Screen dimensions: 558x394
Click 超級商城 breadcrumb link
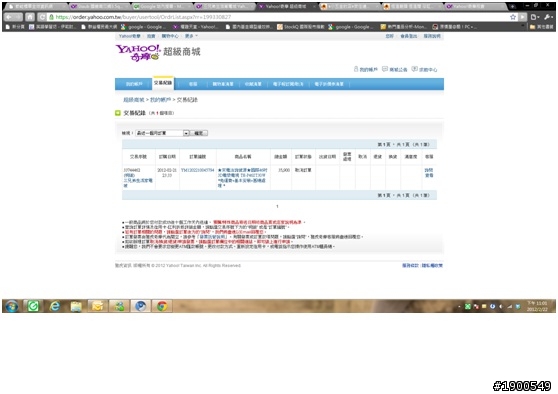click(133, 100)
